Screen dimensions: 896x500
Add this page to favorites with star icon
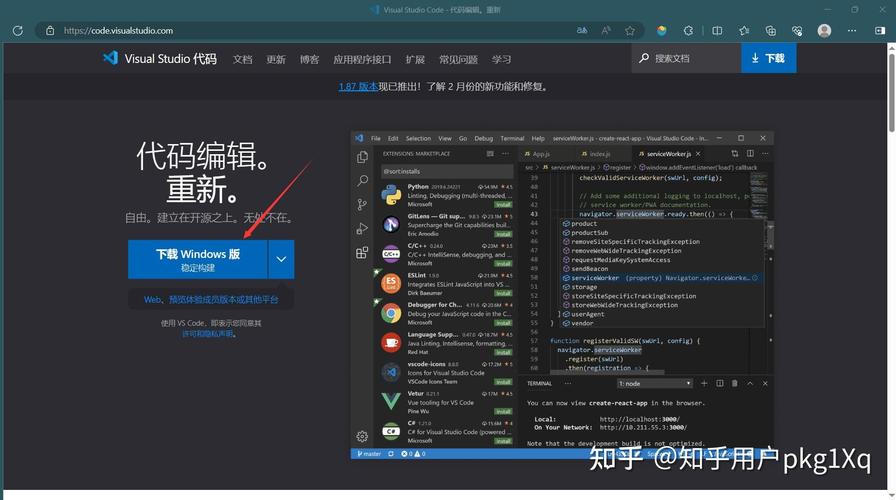tap(630, 31)
